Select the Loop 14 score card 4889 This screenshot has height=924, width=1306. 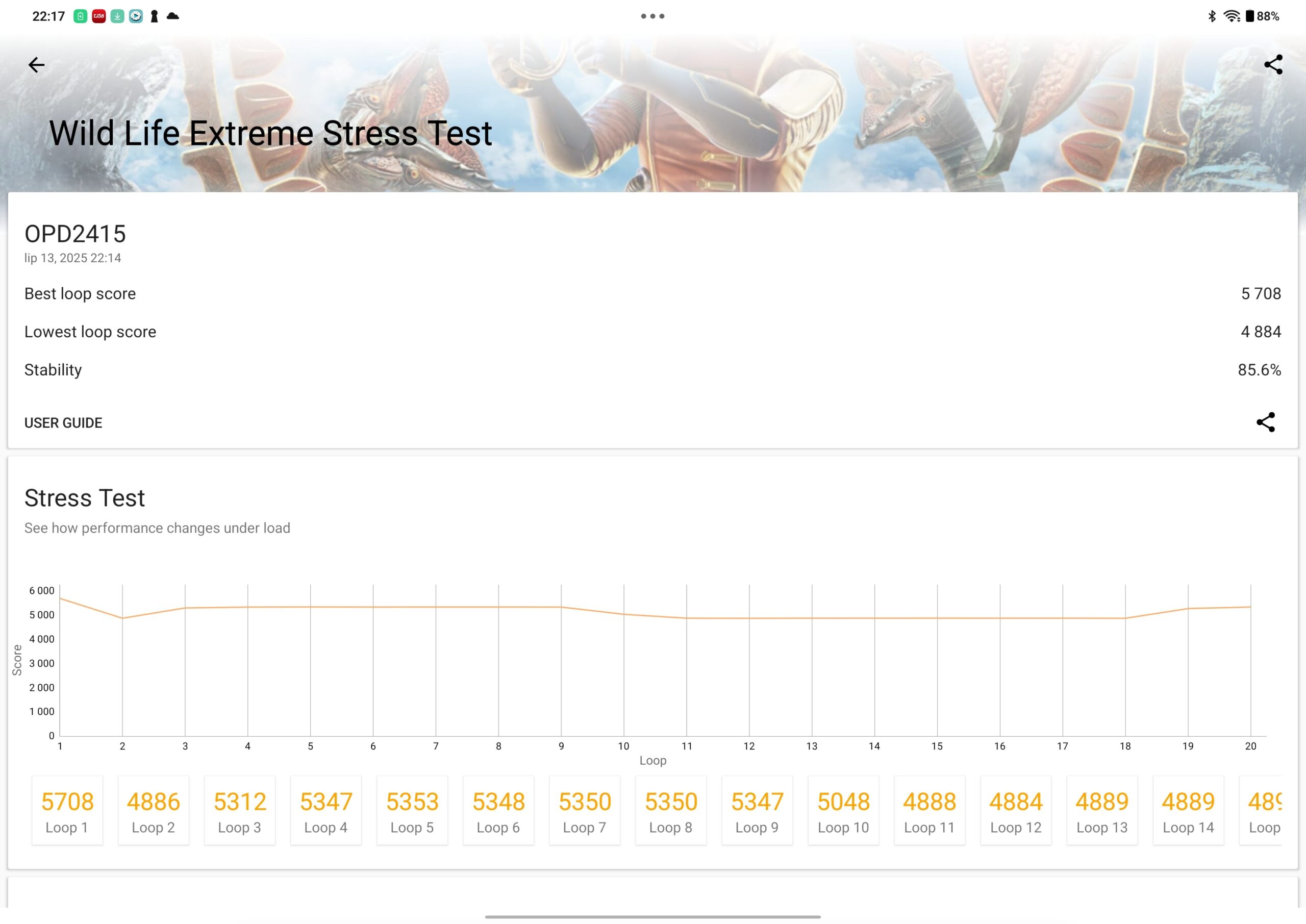click(1188, 810)
